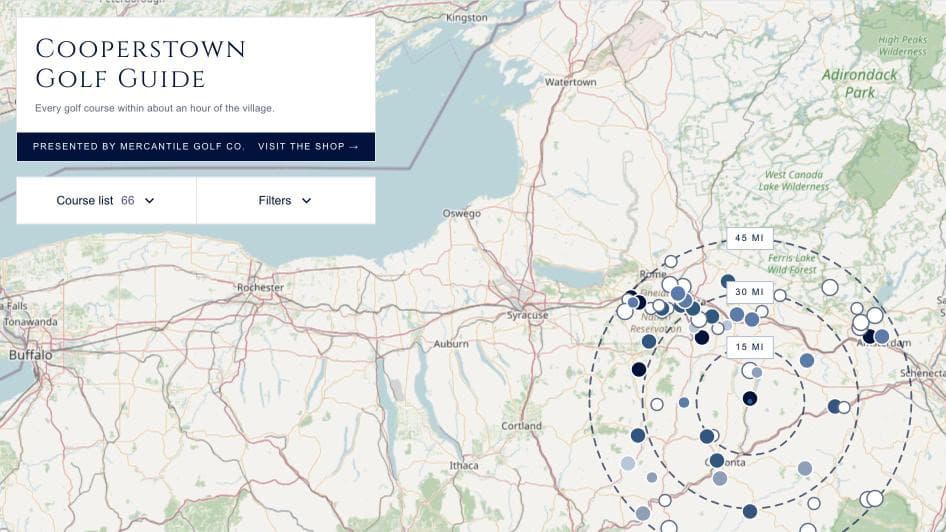Select the dark blue marker on the south 30 MI ring edge
The height and width of the screenshot is (532, 946).
[x=750, y=511]
